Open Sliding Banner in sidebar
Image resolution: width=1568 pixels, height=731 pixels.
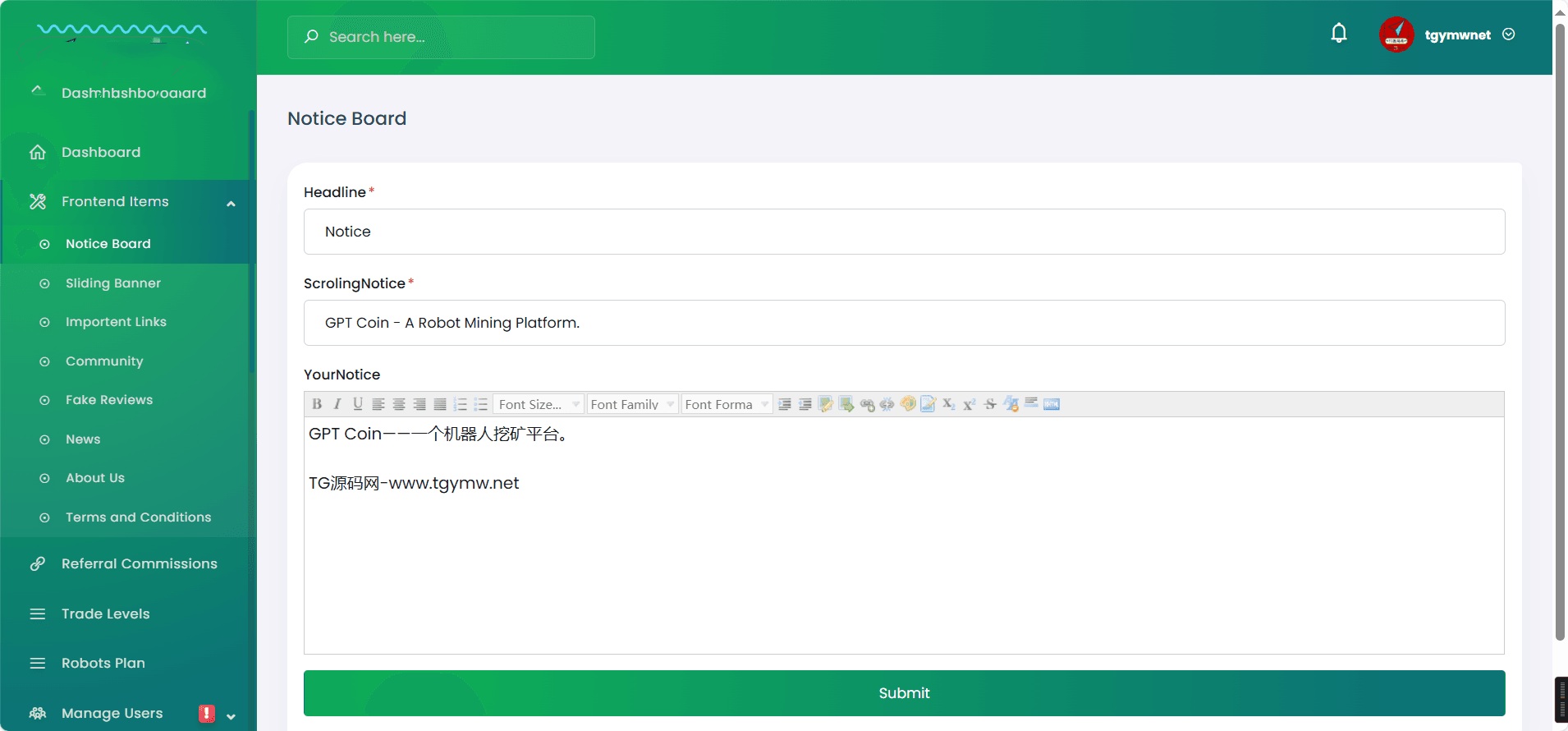(x=113, y=283)
